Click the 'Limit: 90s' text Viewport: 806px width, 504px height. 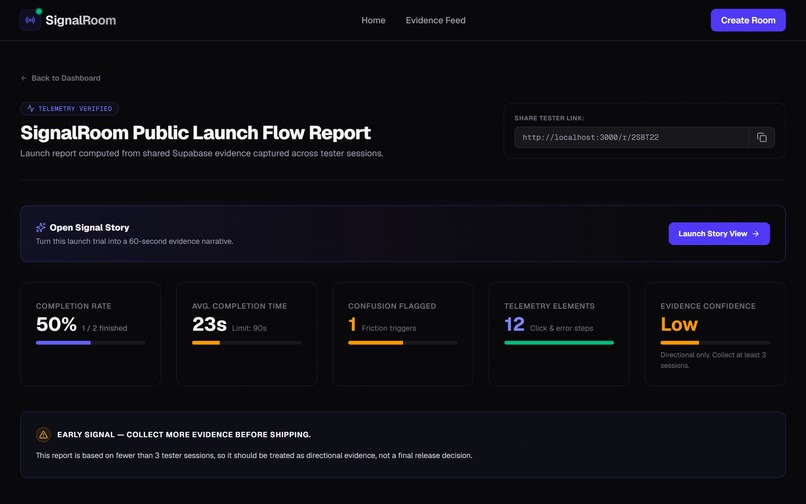249,328
